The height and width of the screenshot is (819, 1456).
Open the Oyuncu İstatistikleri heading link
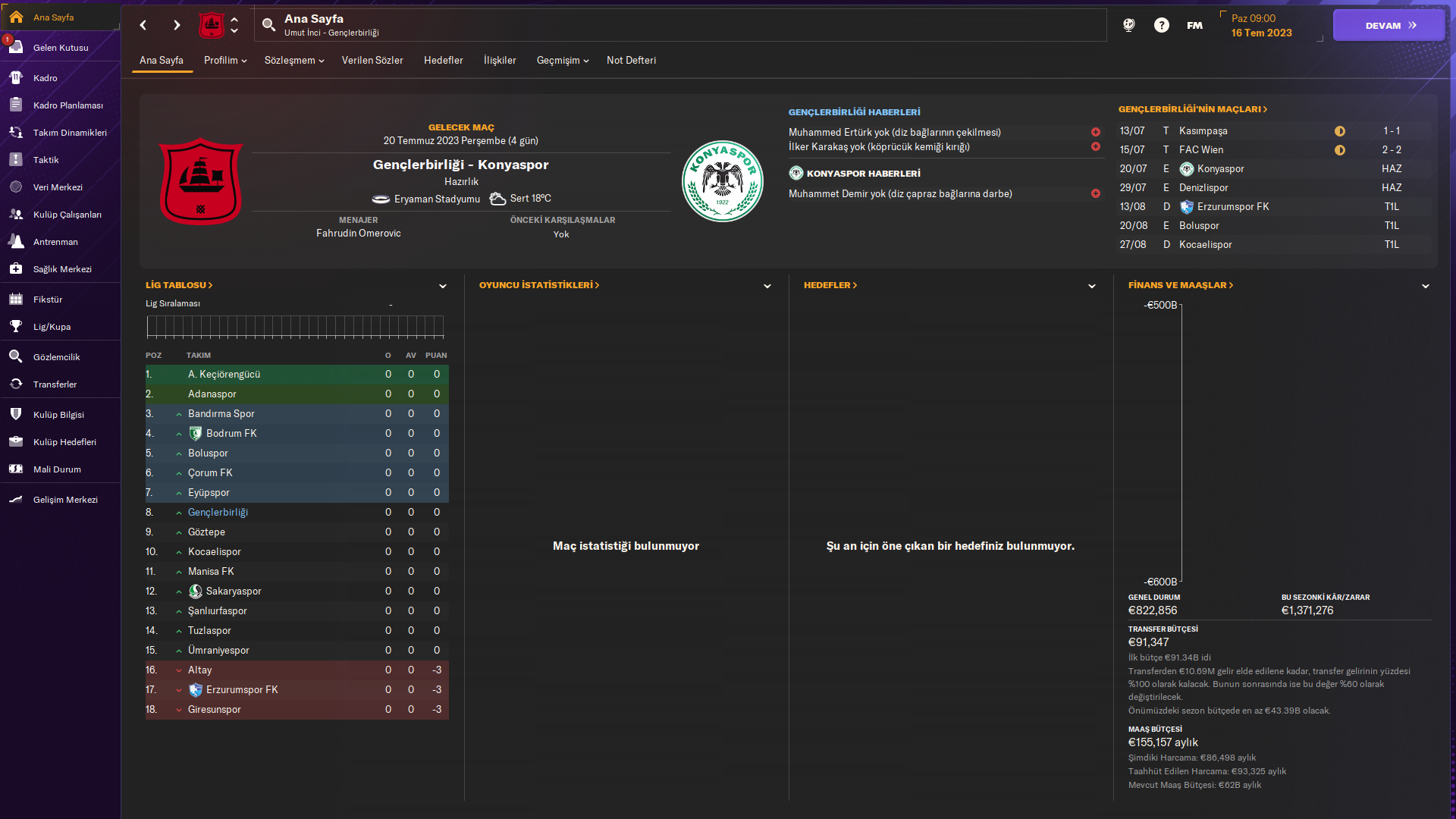coord(539,285)
